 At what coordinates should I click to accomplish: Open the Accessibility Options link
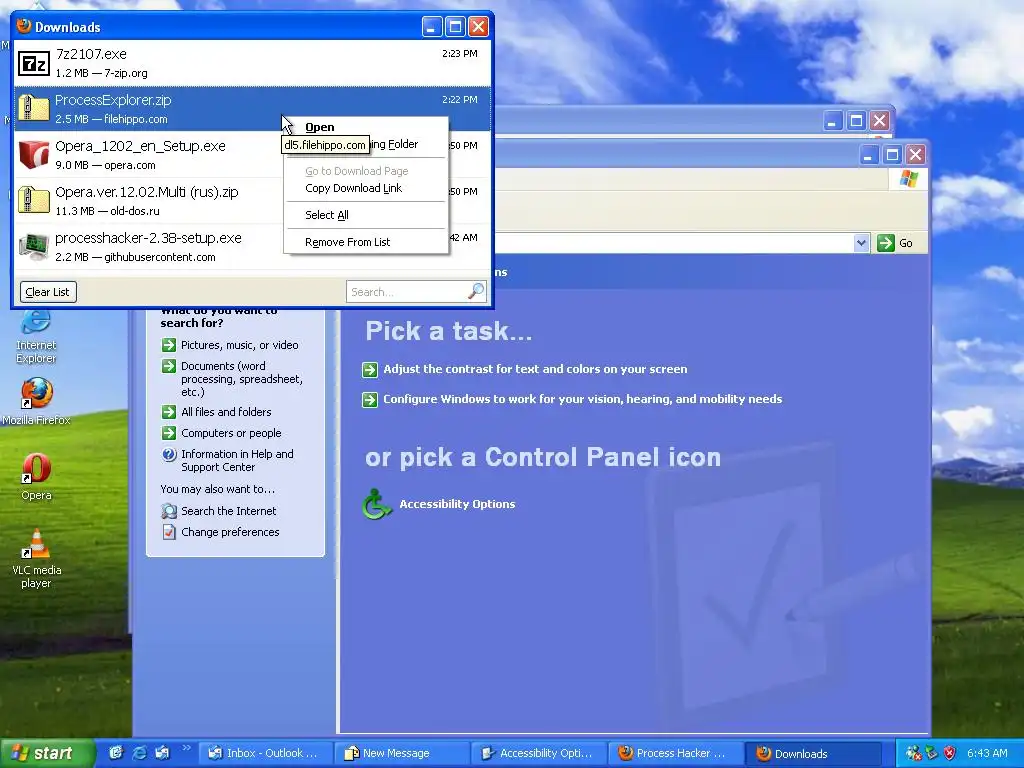coord(457,504)
